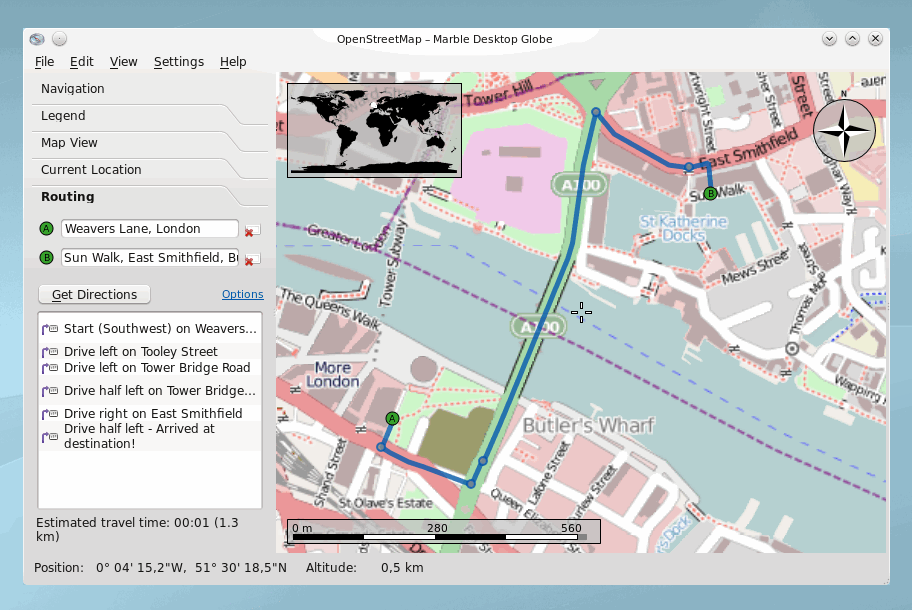Select Drive left on Tooley Street instruction
The height and width of the screenshot is (610, 912).
tap(150, 351)
